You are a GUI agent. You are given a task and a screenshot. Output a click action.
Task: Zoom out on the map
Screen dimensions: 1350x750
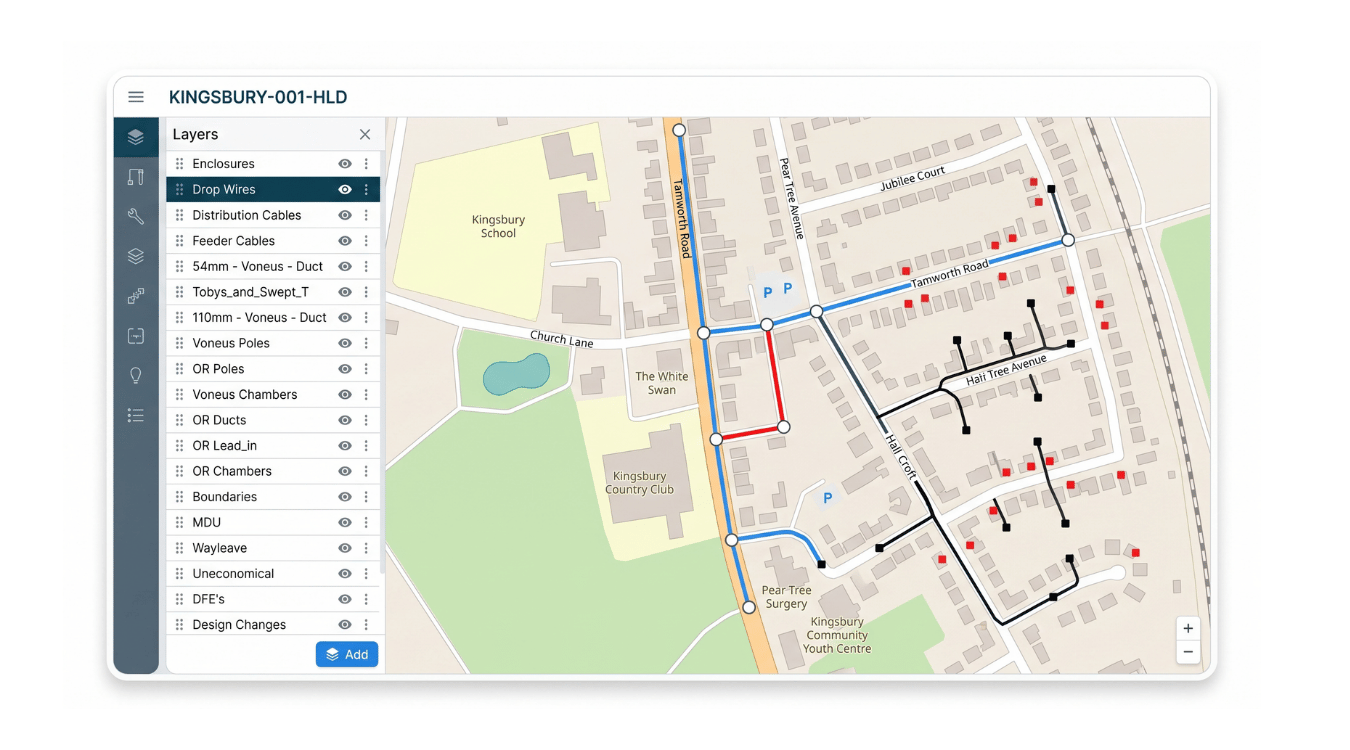(x=1188, y=652)
